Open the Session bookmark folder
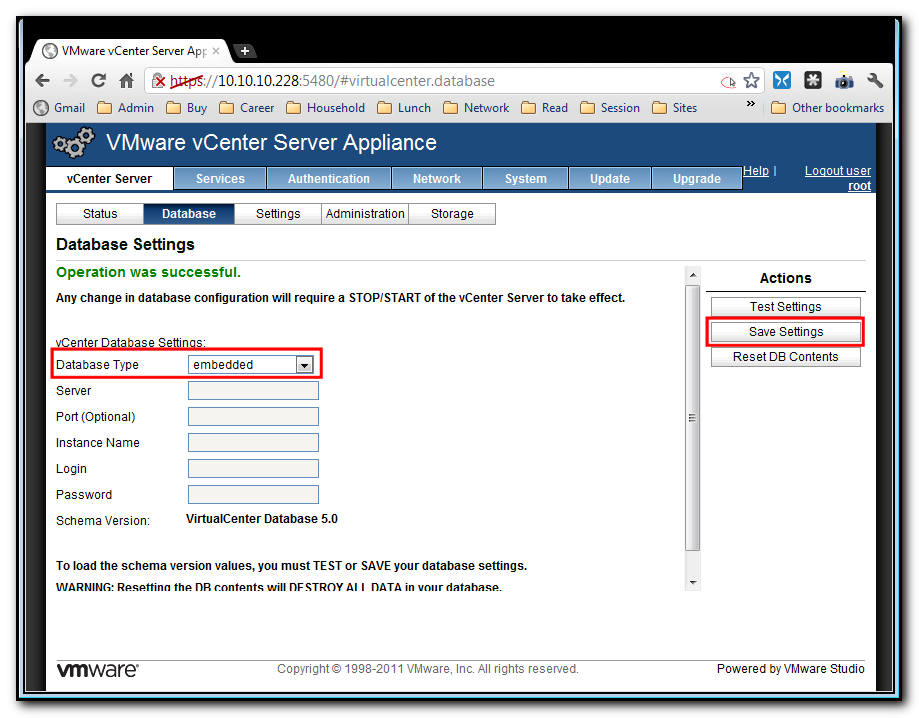 610,108
